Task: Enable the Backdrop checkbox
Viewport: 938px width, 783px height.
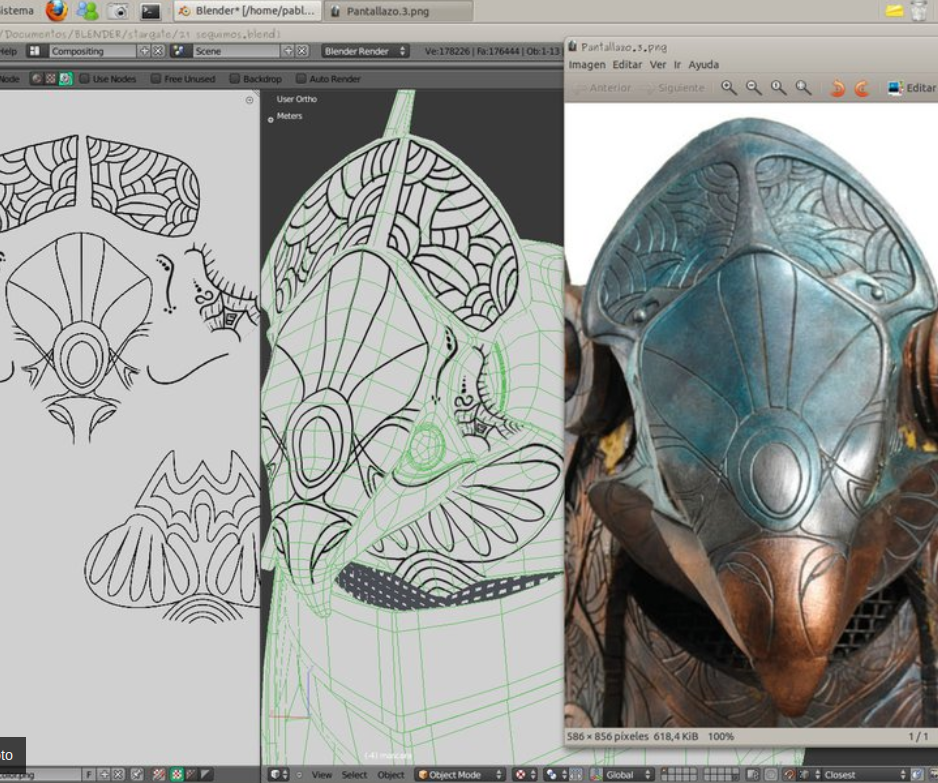Action: click(x=235, y=79)
